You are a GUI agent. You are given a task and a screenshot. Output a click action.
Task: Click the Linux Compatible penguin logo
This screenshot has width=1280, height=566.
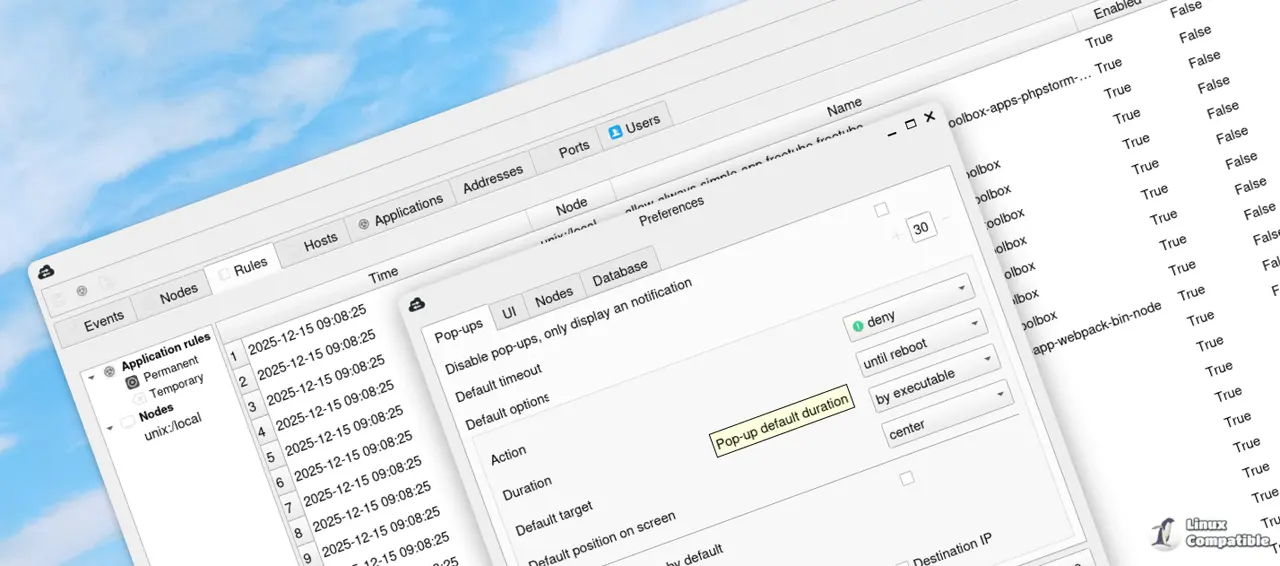(1163, 534)
